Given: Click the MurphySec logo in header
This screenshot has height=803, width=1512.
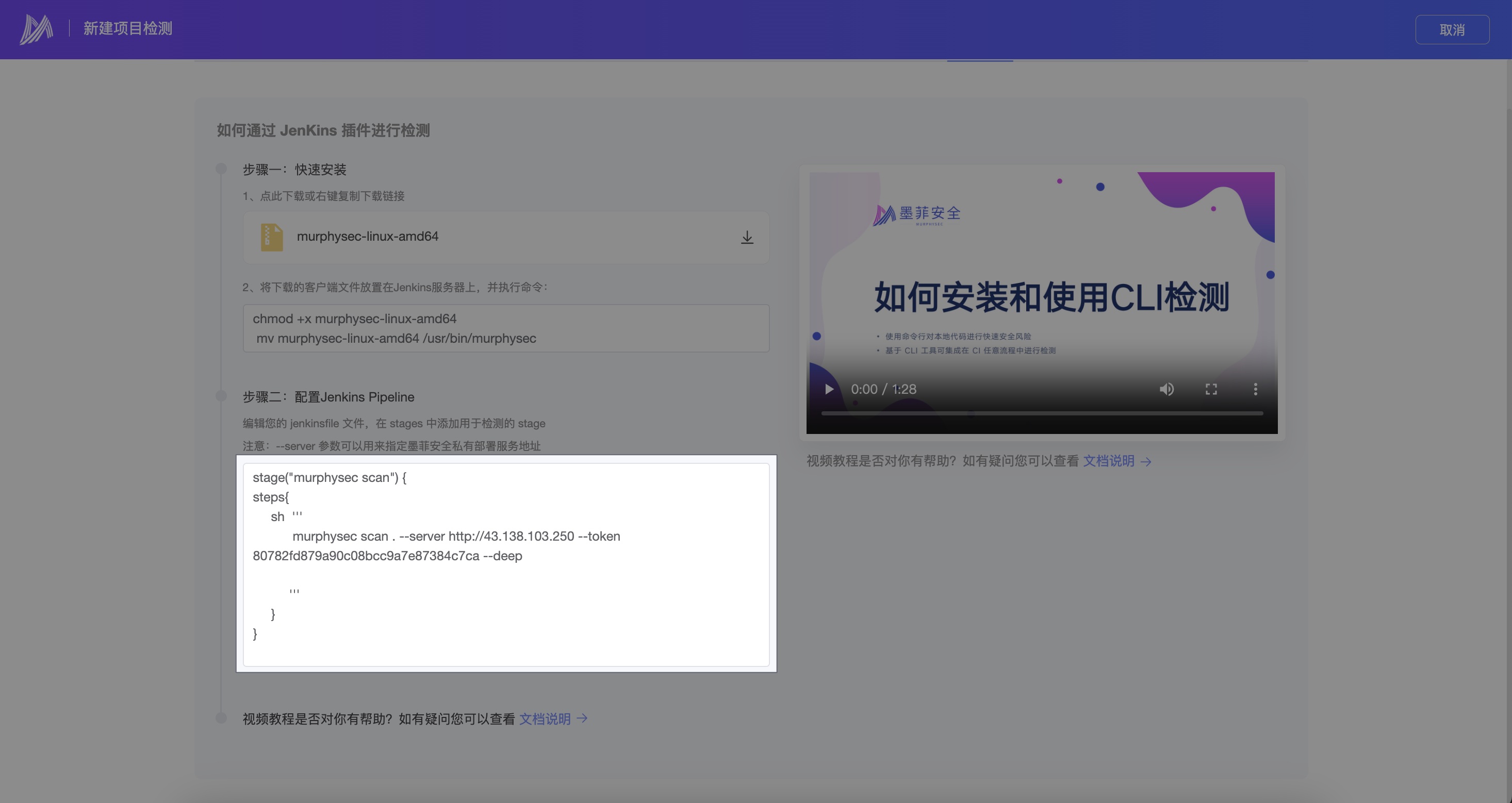Looking at the screenshot, I should tap(36, 29).
